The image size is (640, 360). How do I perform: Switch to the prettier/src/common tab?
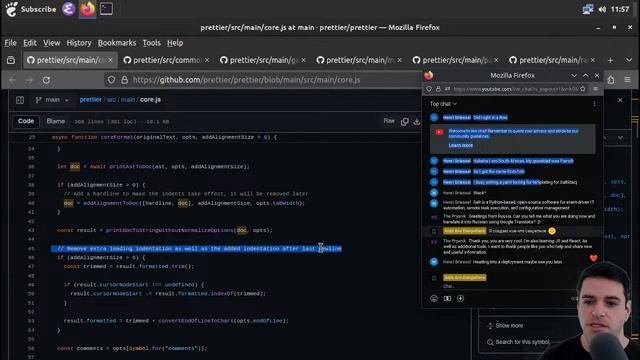tap(167, 60)
